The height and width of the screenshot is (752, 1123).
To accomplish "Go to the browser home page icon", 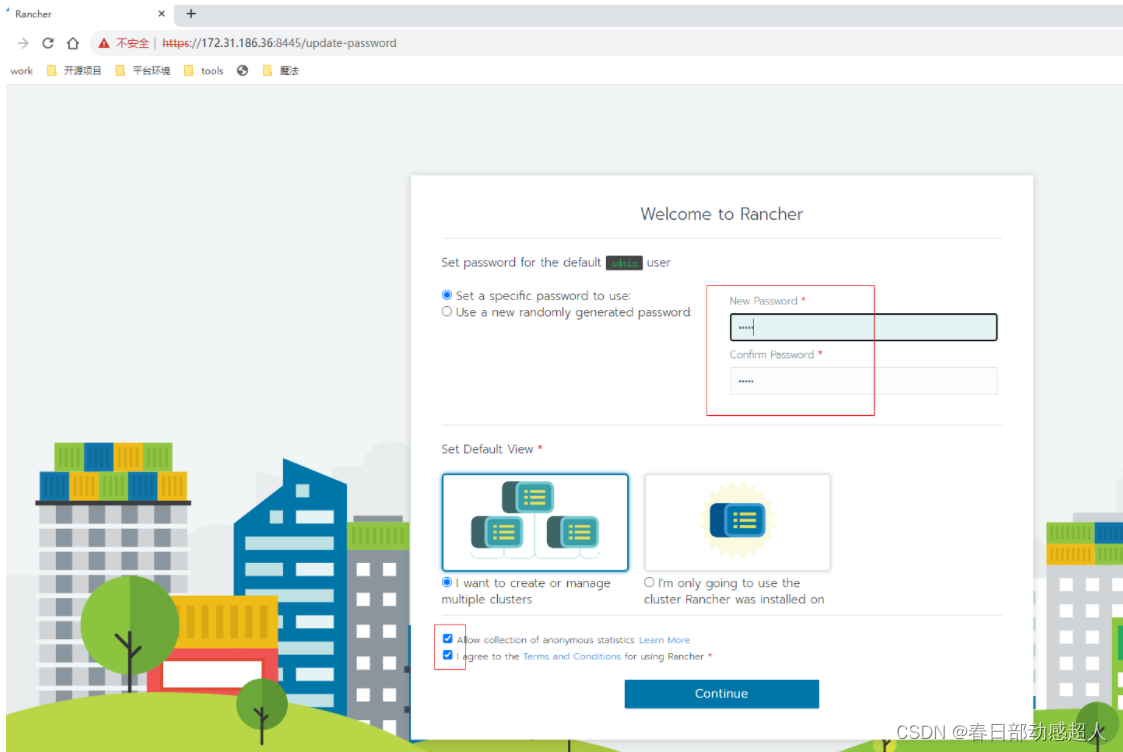I will click(x=72, y=43).
